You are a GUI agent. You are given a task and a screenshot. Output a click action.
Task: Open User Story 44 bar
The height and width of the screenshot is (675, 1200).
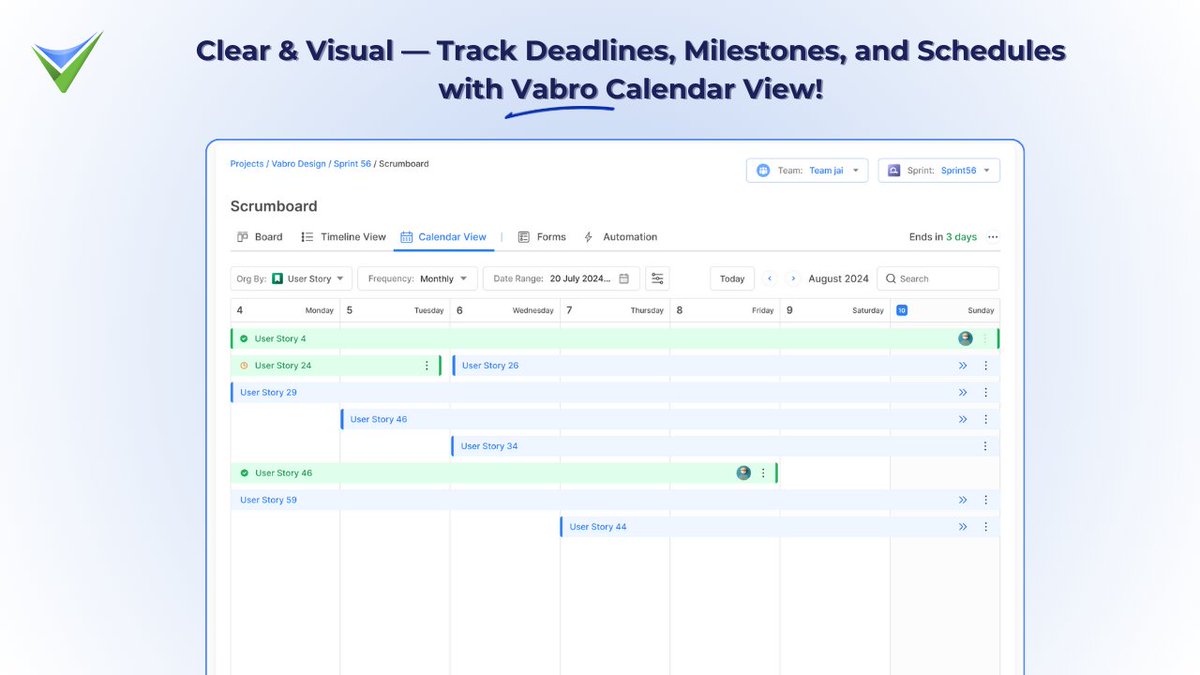(x=780, y=527)
